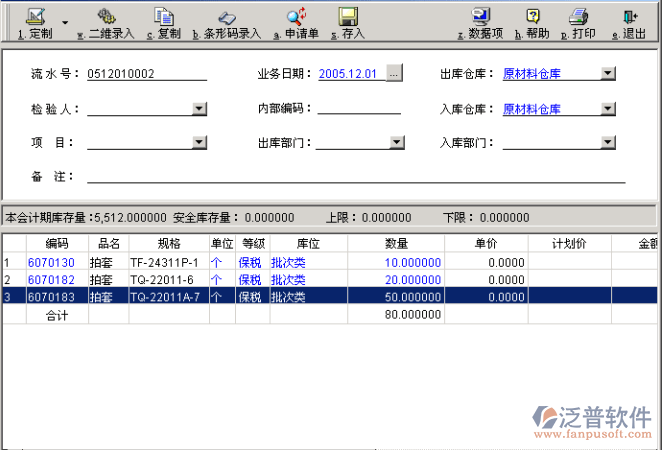Click the 二维录入 toolbar icon
Screen dimensions: 662x450
click(x=105, y=17)
